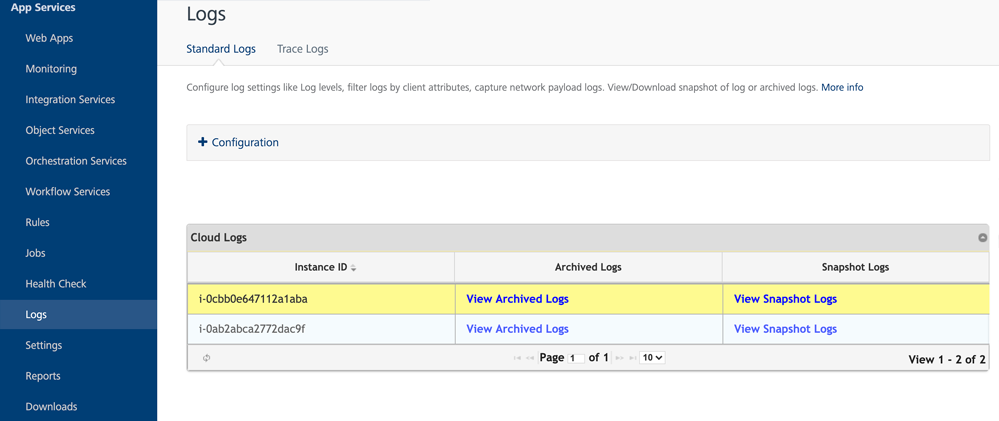Go to previous page icon
The image size is (999, 421).
click(x=530, y=358)
